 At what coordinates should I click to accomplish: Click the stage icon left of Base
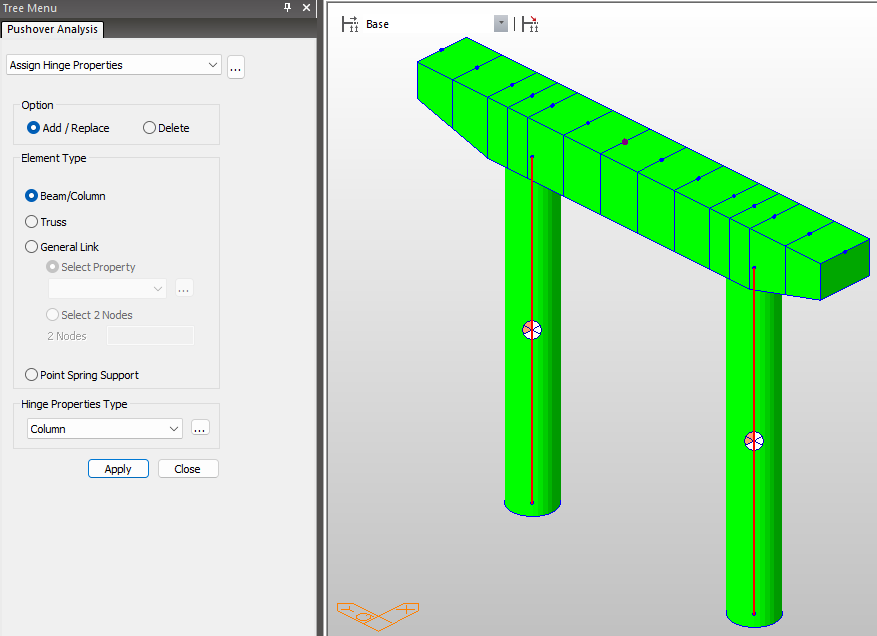(x=350, y=24)
